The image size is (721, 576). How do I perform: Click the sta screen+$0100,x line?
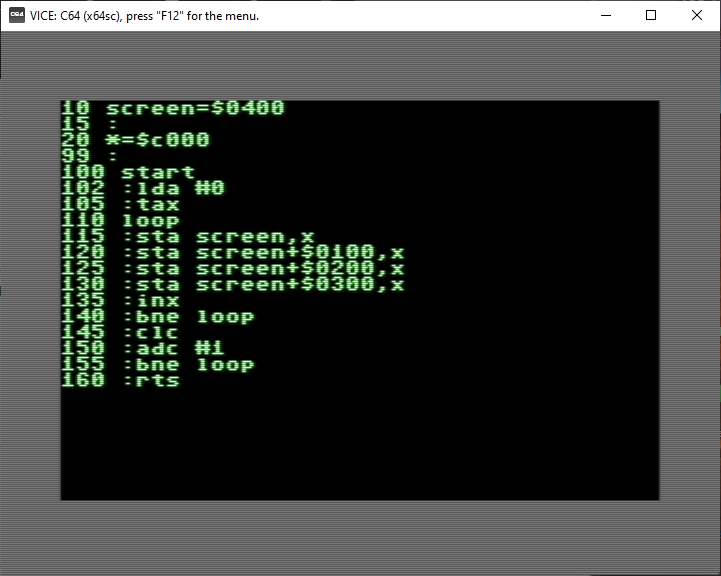pos(263,252)
